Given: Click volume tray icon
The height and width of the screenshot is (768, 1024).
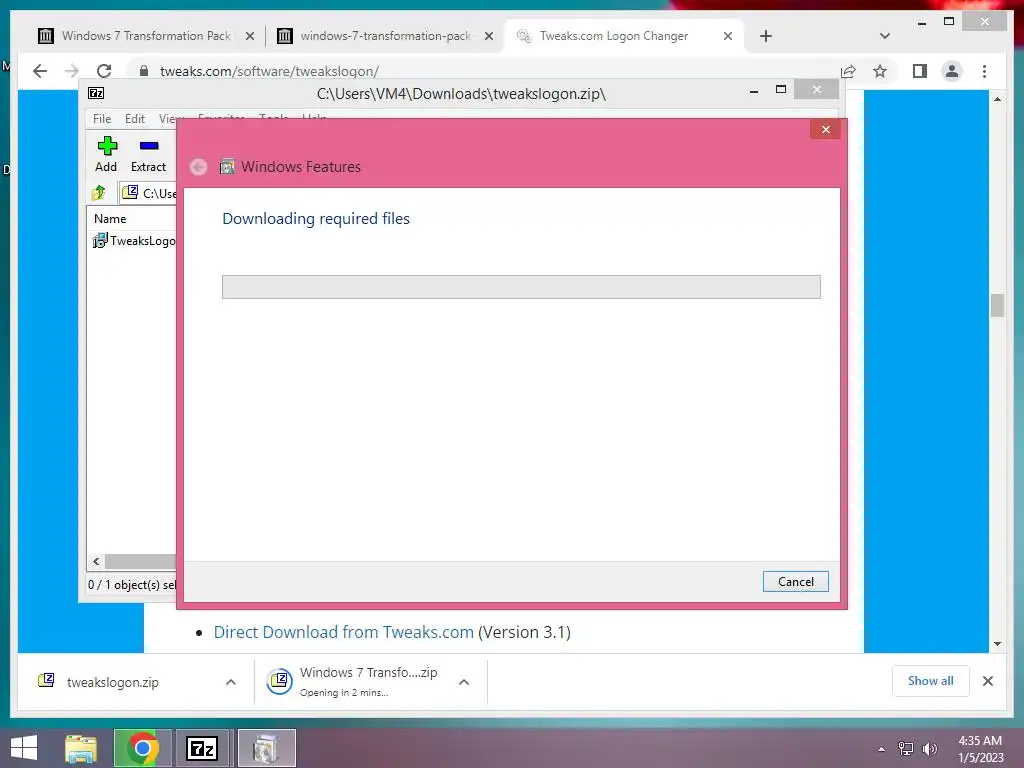Looking at the screenshot, I should point(930,749).
